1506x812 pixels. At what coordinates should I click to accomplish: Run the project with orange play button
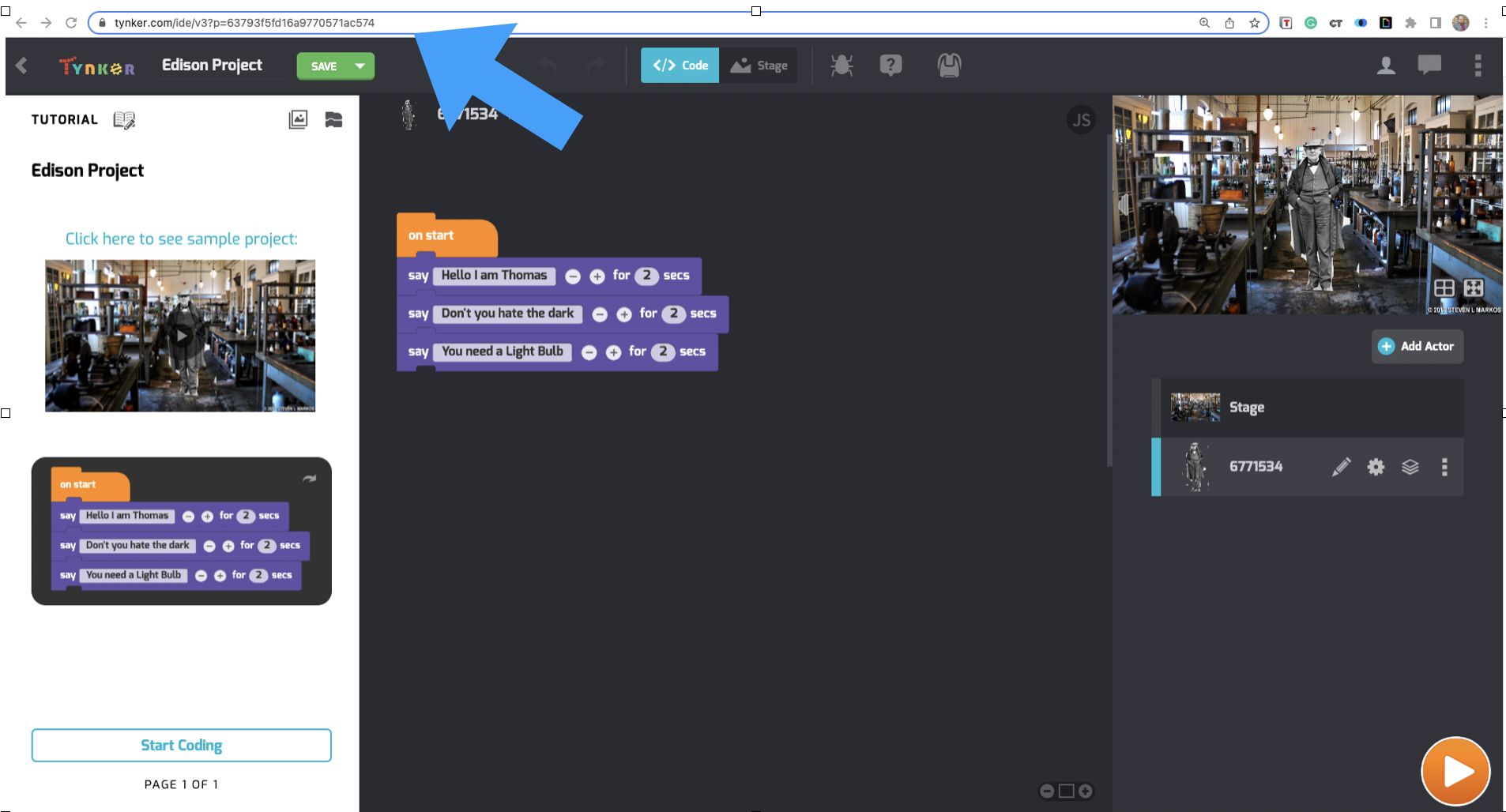pos(1455,771)
